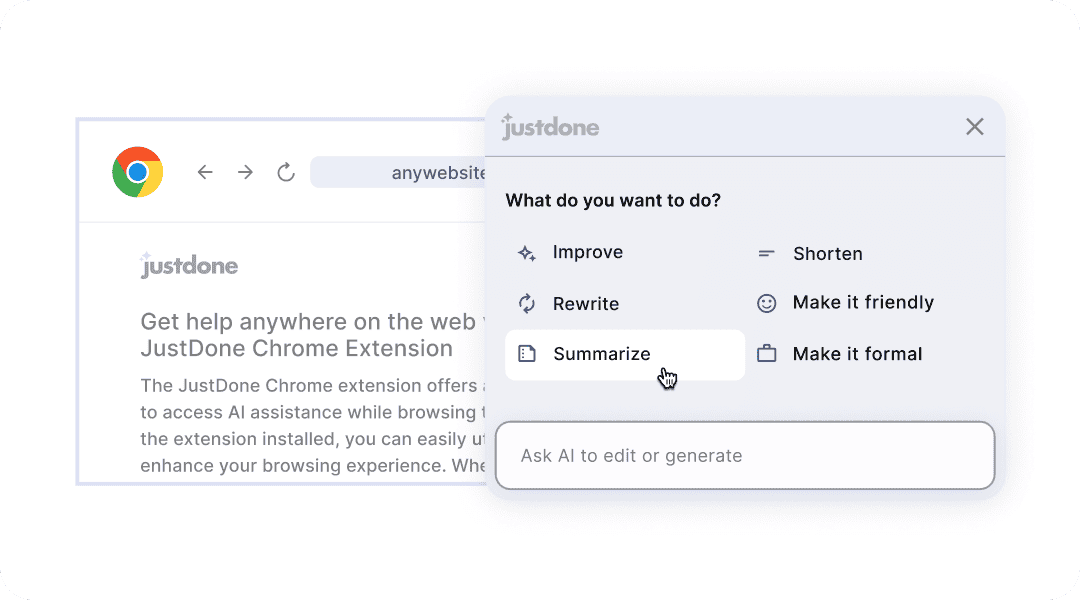Go back with the browser back arrow
This screenshot has width=1080, height=600.
(205, 172)
